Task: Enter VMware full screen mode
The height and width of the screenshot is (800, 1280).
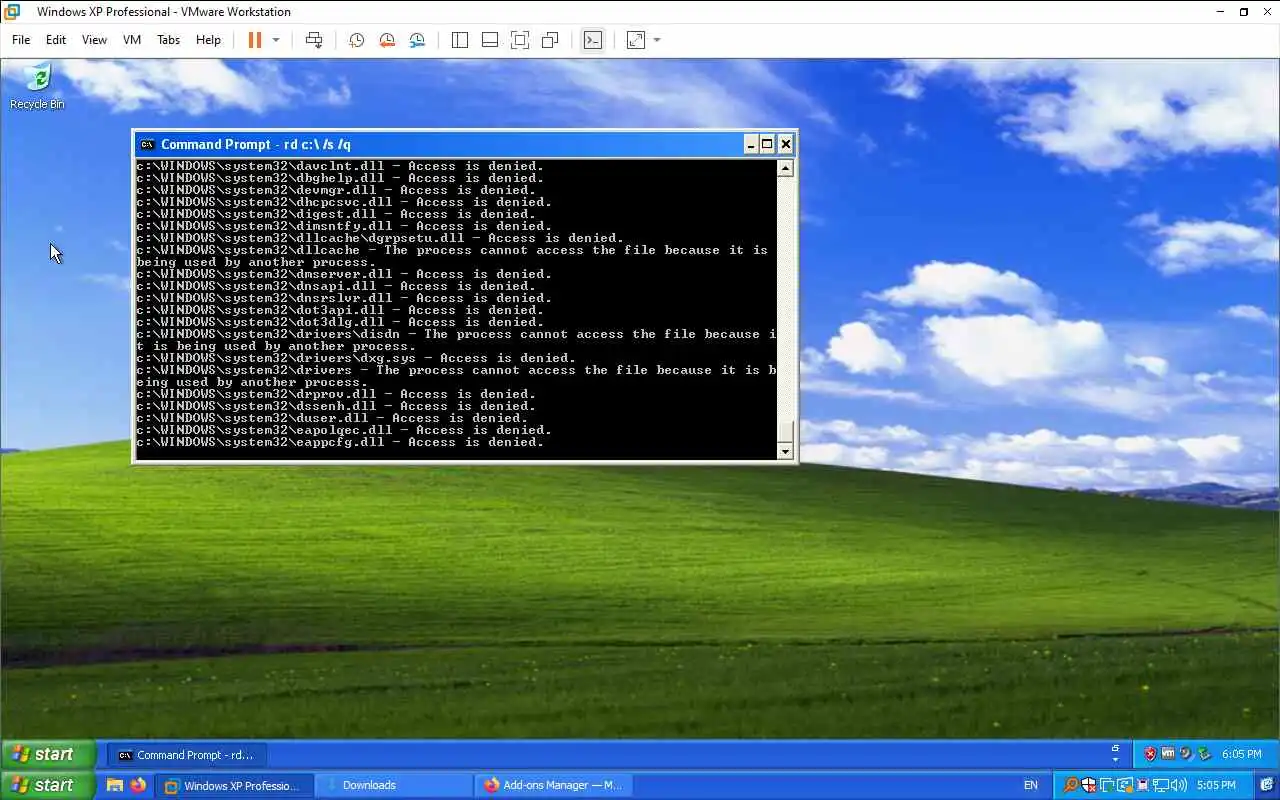Action: [520, 40]
